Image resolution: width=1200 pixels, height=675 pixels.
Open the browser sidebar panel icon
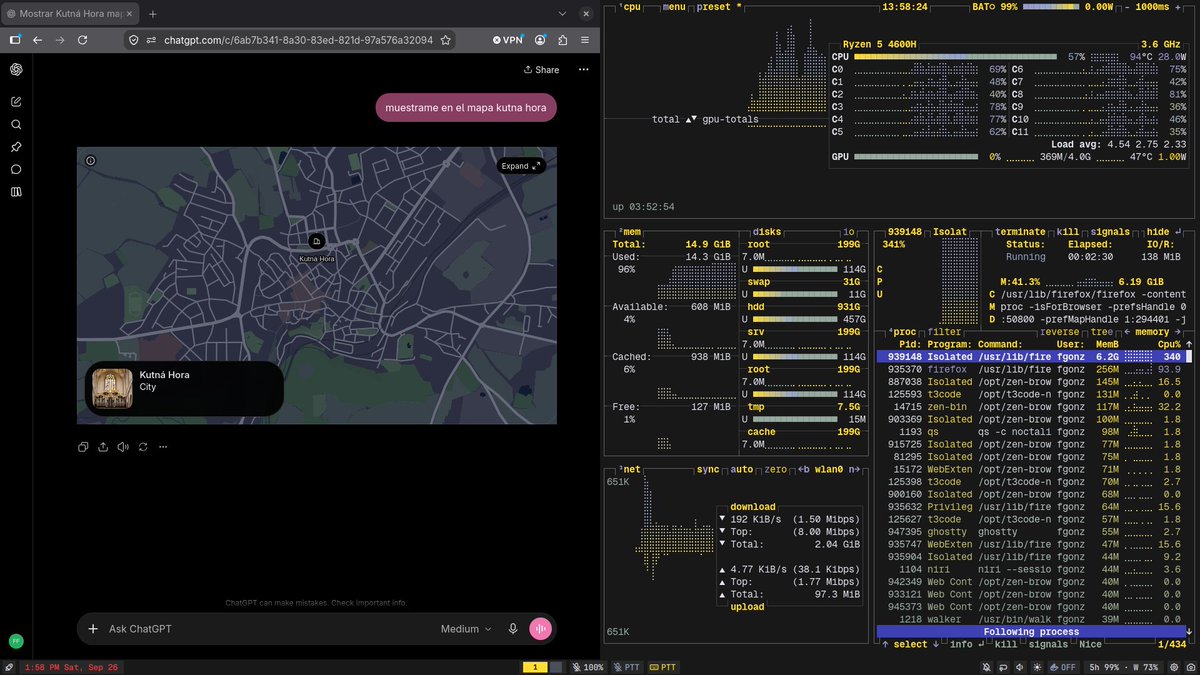tap(14, 40)
